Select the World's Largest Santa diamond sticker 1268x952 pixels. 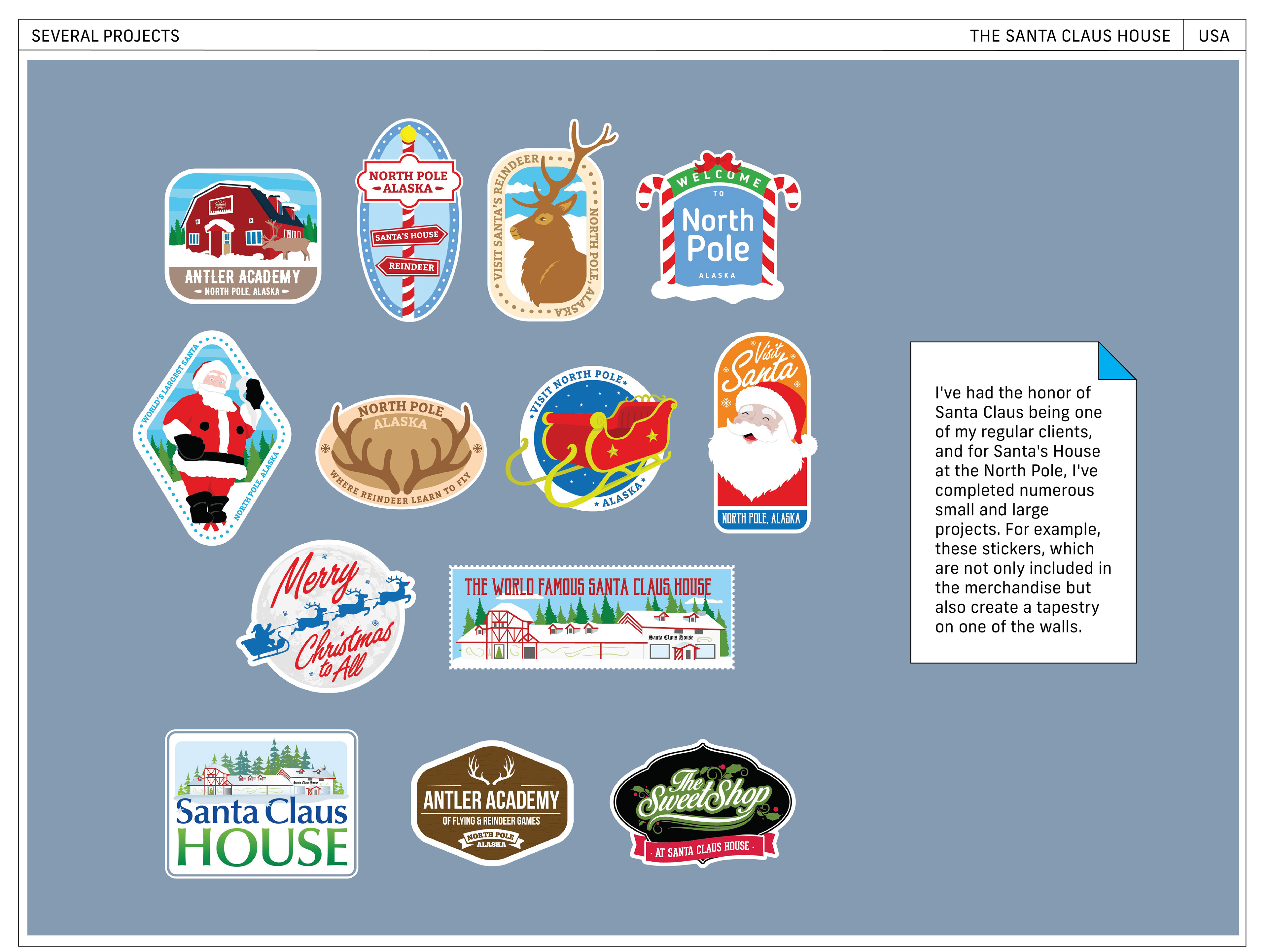coord(212,438)
